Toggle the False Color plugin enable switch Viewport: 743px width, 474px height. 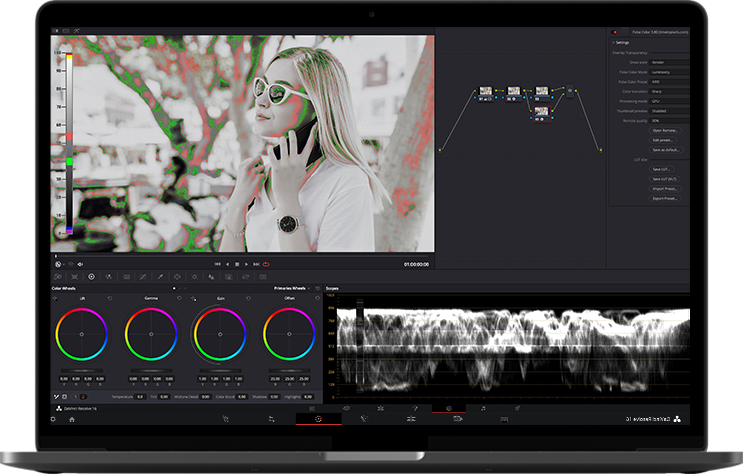(x=614, y=31)
